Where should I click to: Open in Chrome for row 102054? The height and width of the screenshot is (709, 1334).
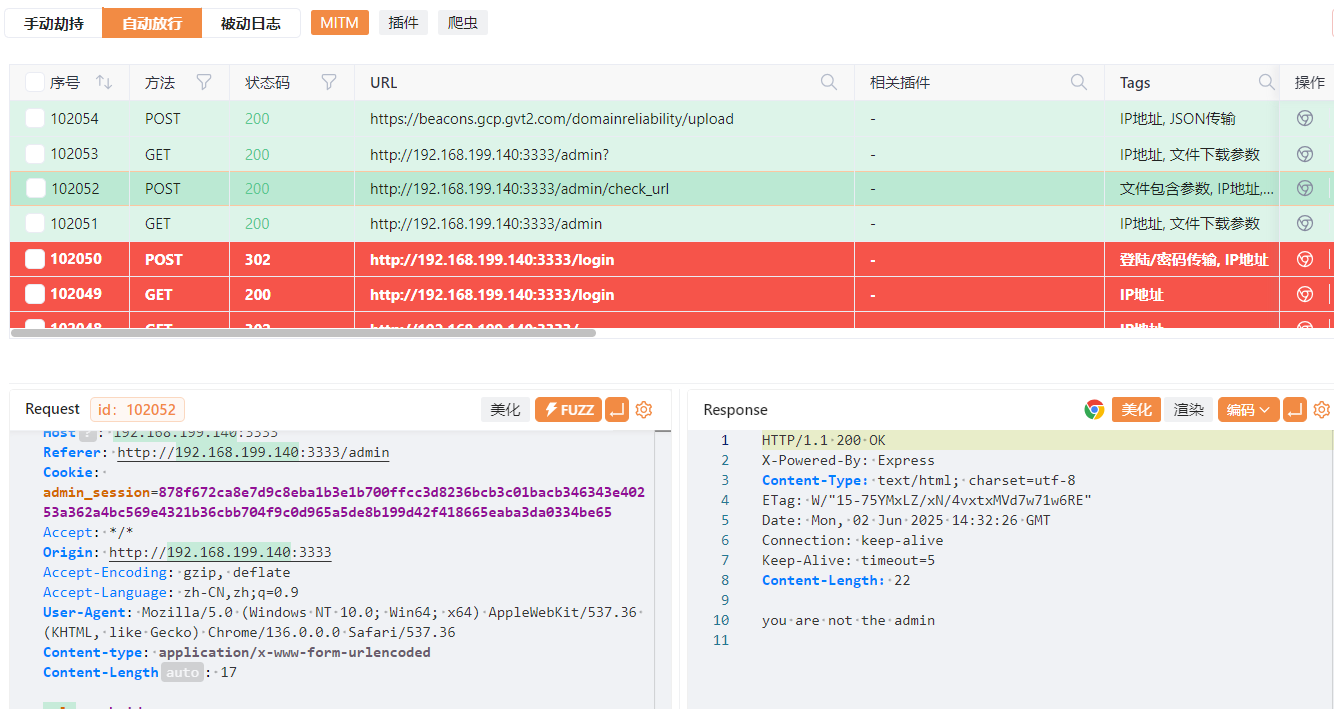(x=1304, y=119)
